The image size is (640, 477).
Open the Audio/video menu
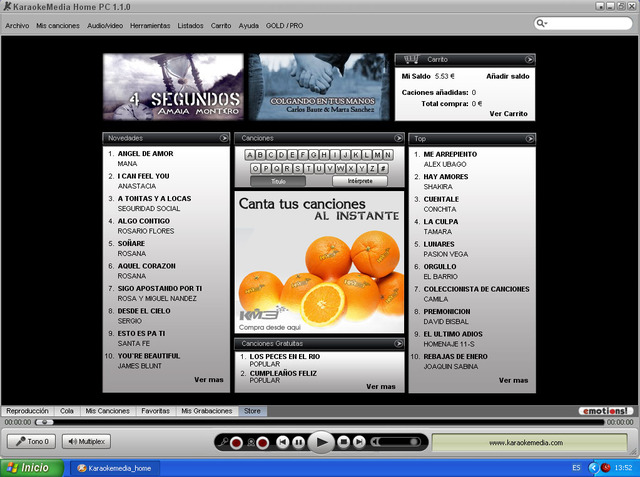point(105,25)
